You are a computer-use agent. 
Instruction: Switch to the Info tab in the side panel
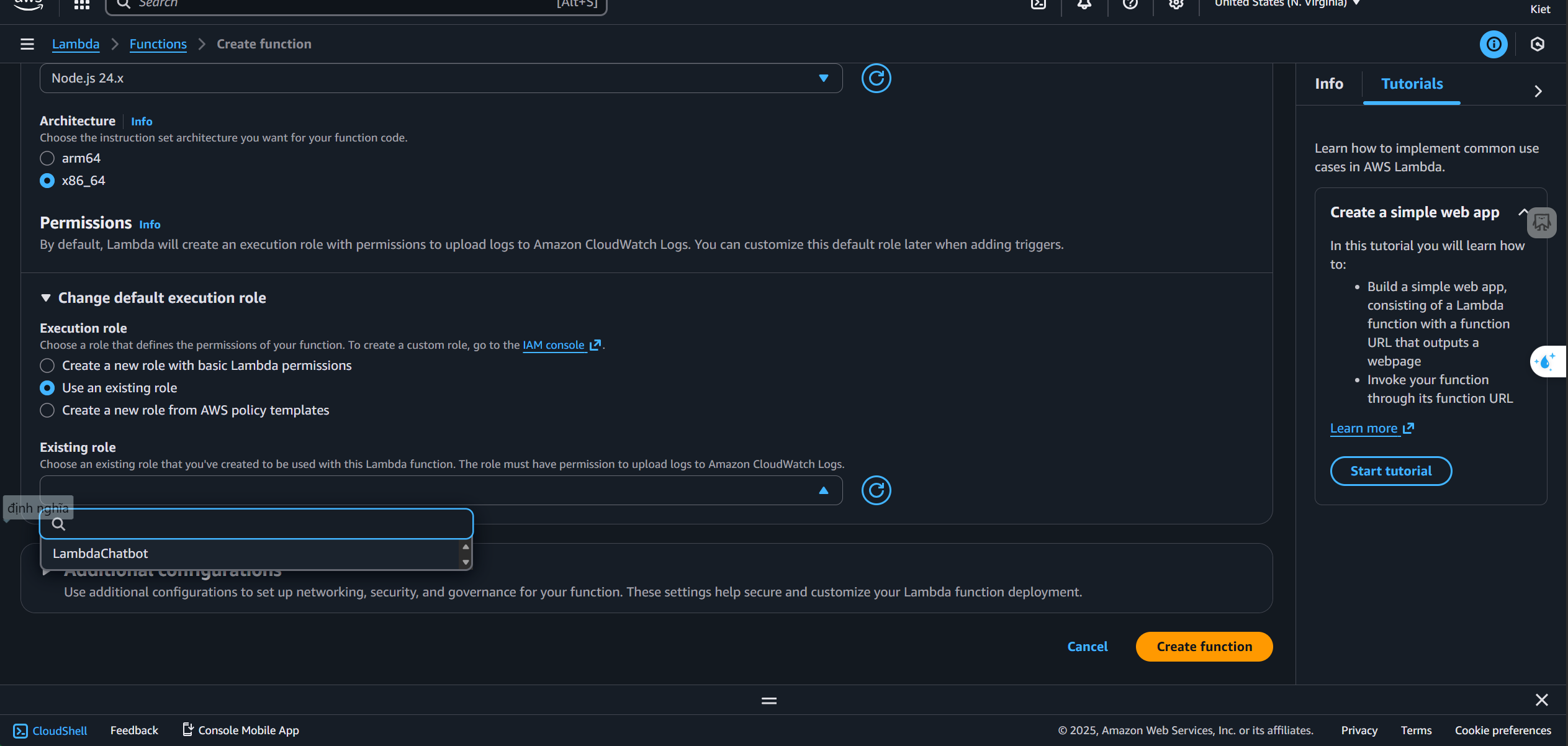coord(1328,84)
